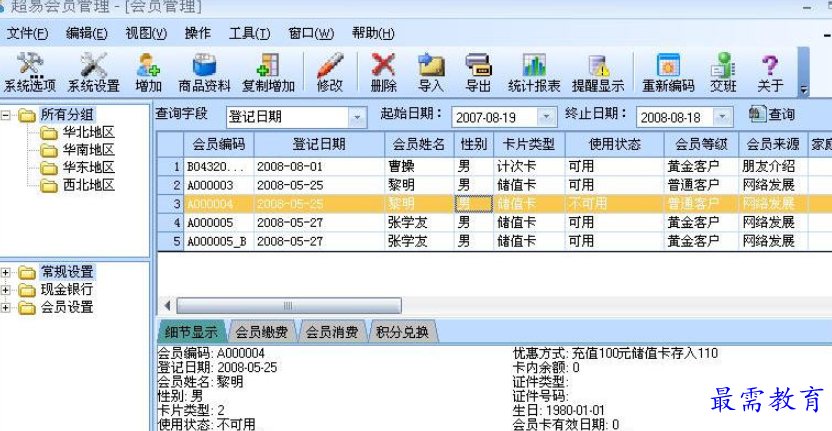Screen dimensions: 832x431
Task: Open the 编辑(E) menu
Action: (86, 33)
